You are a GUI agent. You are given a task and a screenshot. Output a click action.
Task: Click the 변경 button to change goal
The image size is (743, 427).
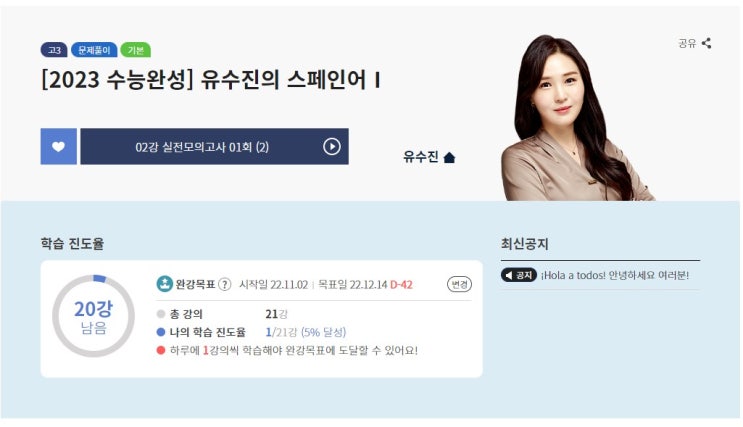[459, 284]
